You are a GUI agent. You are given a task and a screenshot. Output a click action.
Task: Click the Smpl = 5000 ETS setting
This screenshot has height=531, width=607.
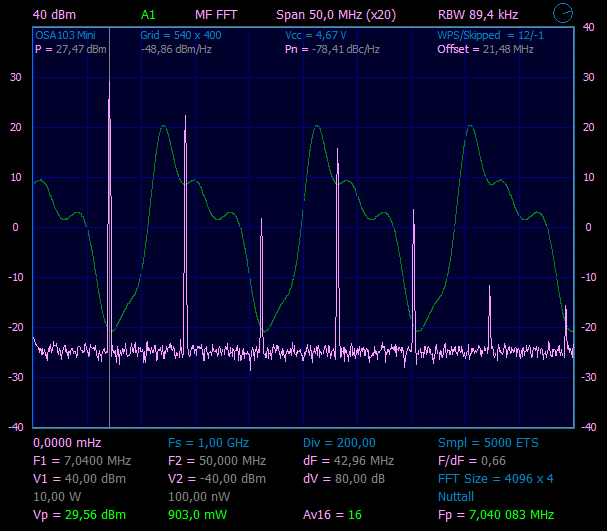[487, 442]
